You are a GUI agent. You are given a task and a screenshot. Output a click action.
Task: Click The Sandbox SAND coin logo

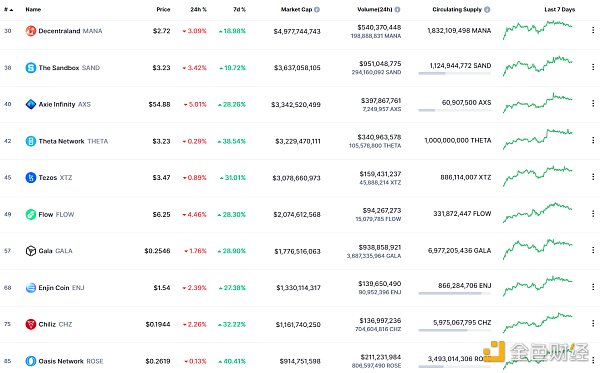(31, 68)
